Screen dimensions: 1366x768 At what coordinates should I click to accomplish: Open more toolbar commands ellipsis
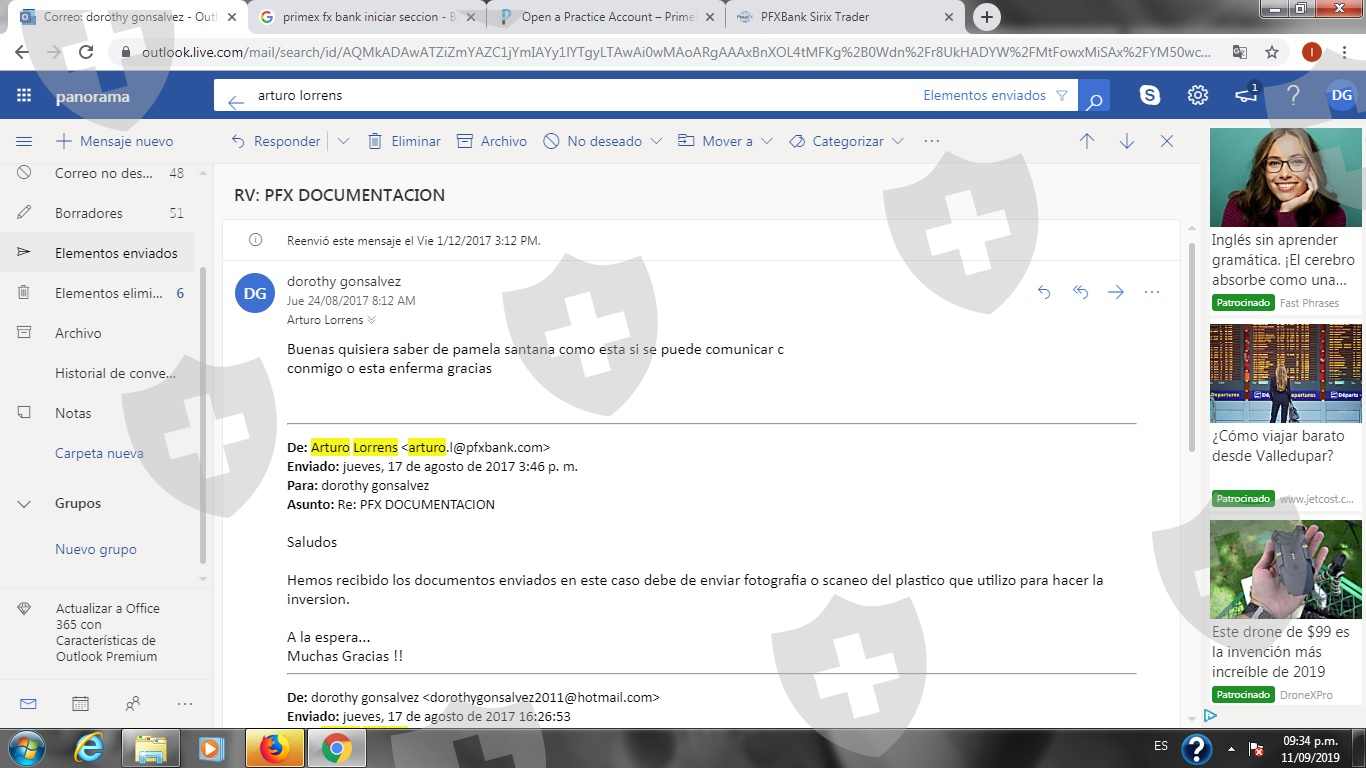click(x=932, y=141)
